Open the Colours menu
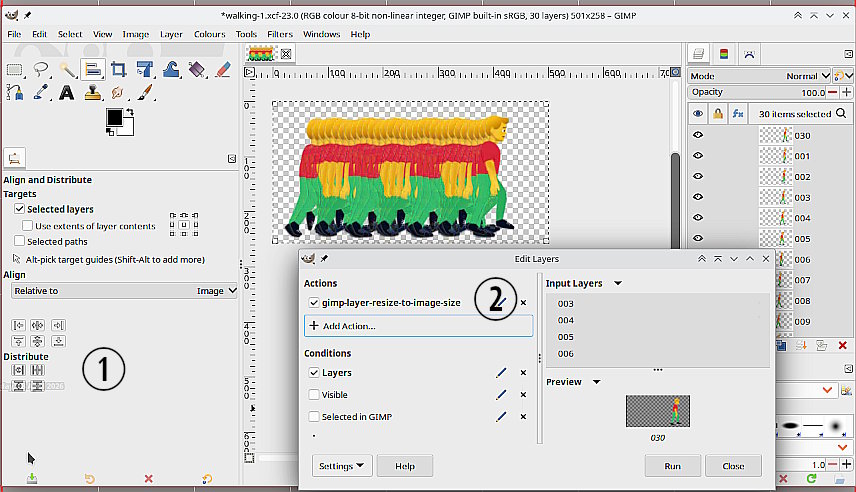This screenshot has width=856, height=492. click(x=209, y=34)
